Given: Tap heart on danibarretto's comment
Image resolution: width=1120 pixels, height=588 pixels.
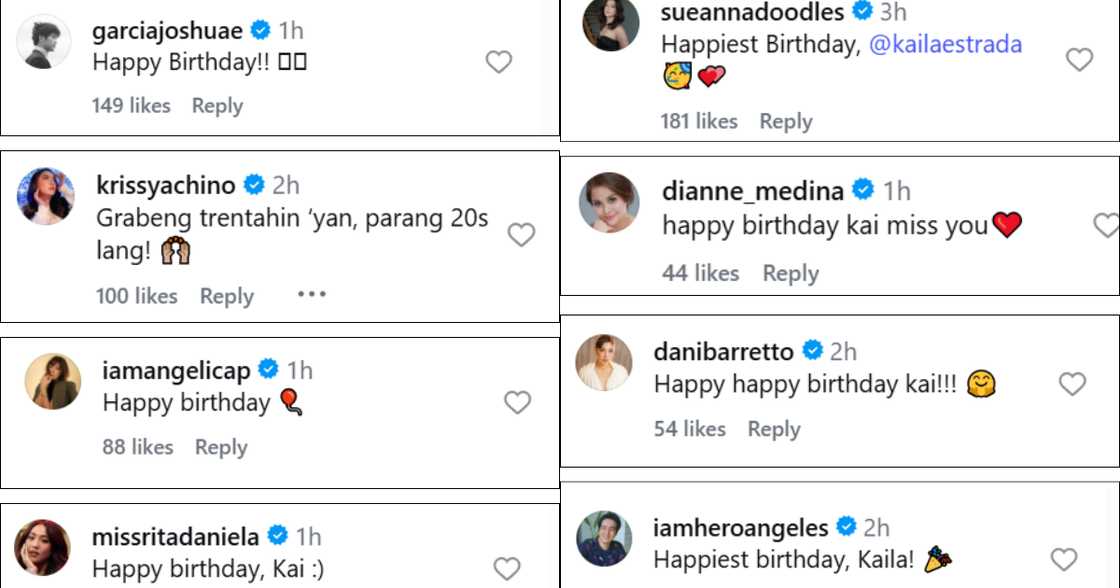Looking at the screenshot, I should 1072,384.
